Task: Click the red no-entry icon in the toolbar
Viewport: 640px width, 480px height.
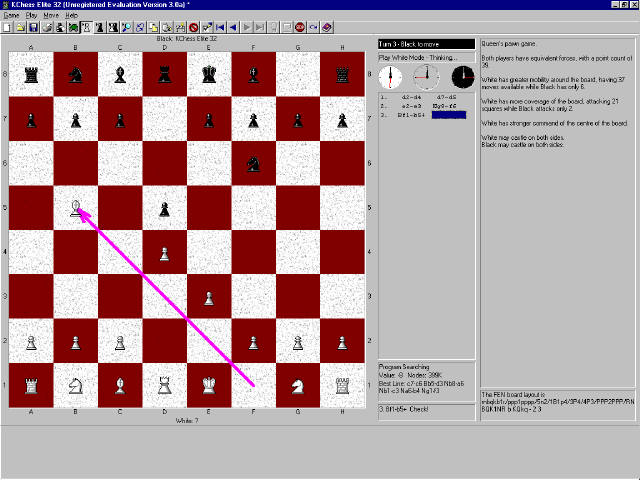Action: click(x=193, y=27)
